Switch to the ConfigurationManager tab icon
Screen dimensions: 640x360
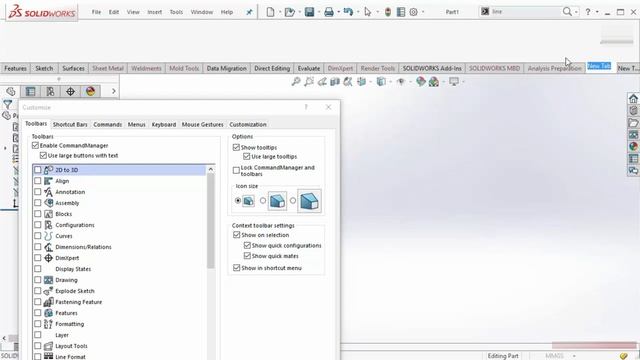coord(51,91)
